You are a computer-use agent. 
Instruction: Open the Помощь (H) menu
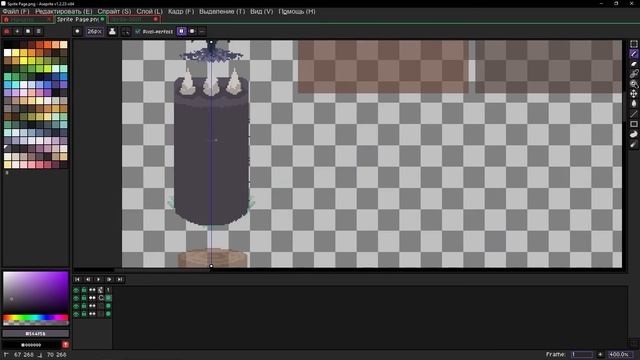pyautogui.click(x=297, y=11)
